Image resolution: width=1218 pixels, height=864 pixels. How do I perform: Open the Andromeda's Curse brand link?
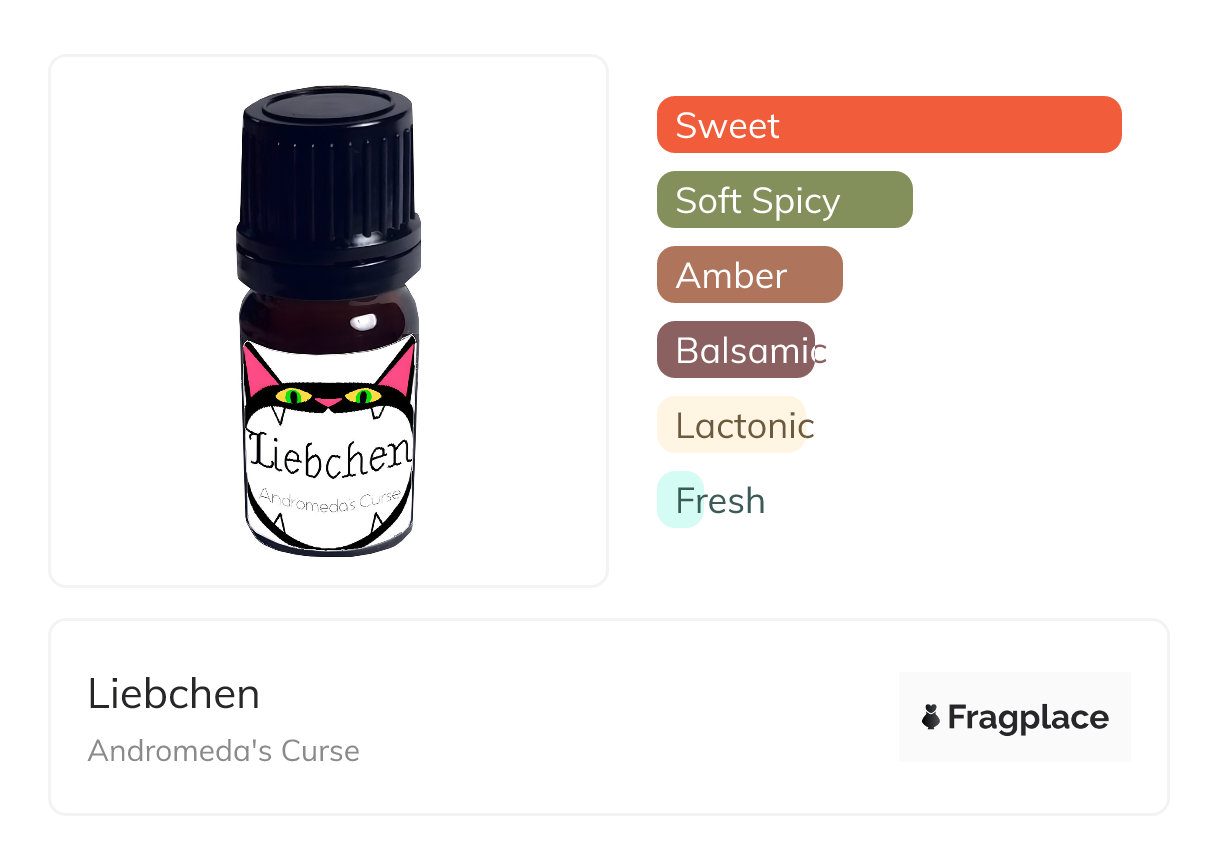click(x=224, y=751)
